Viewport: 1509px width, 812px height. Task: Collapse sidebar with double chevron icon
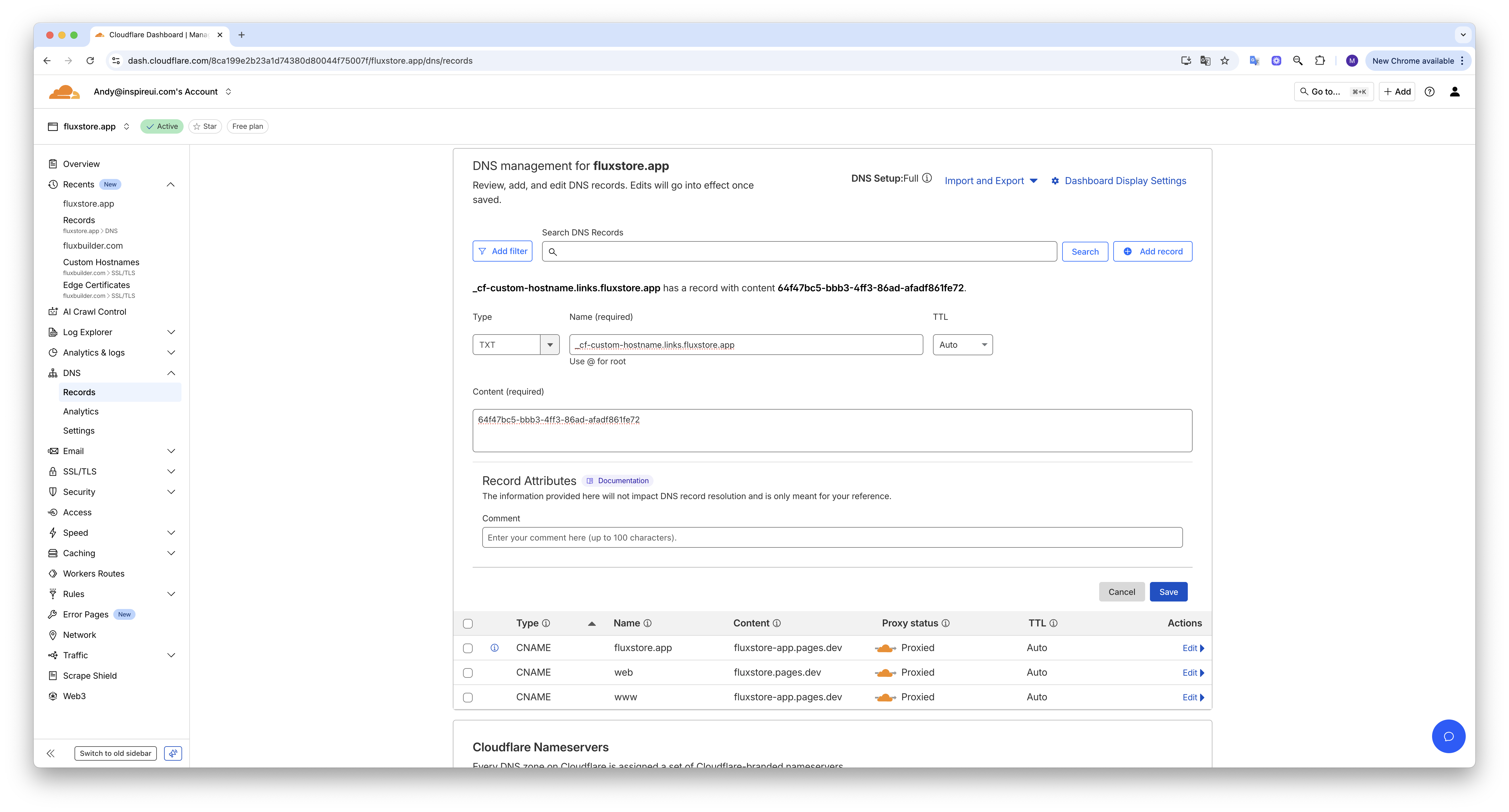coord(51,753)
